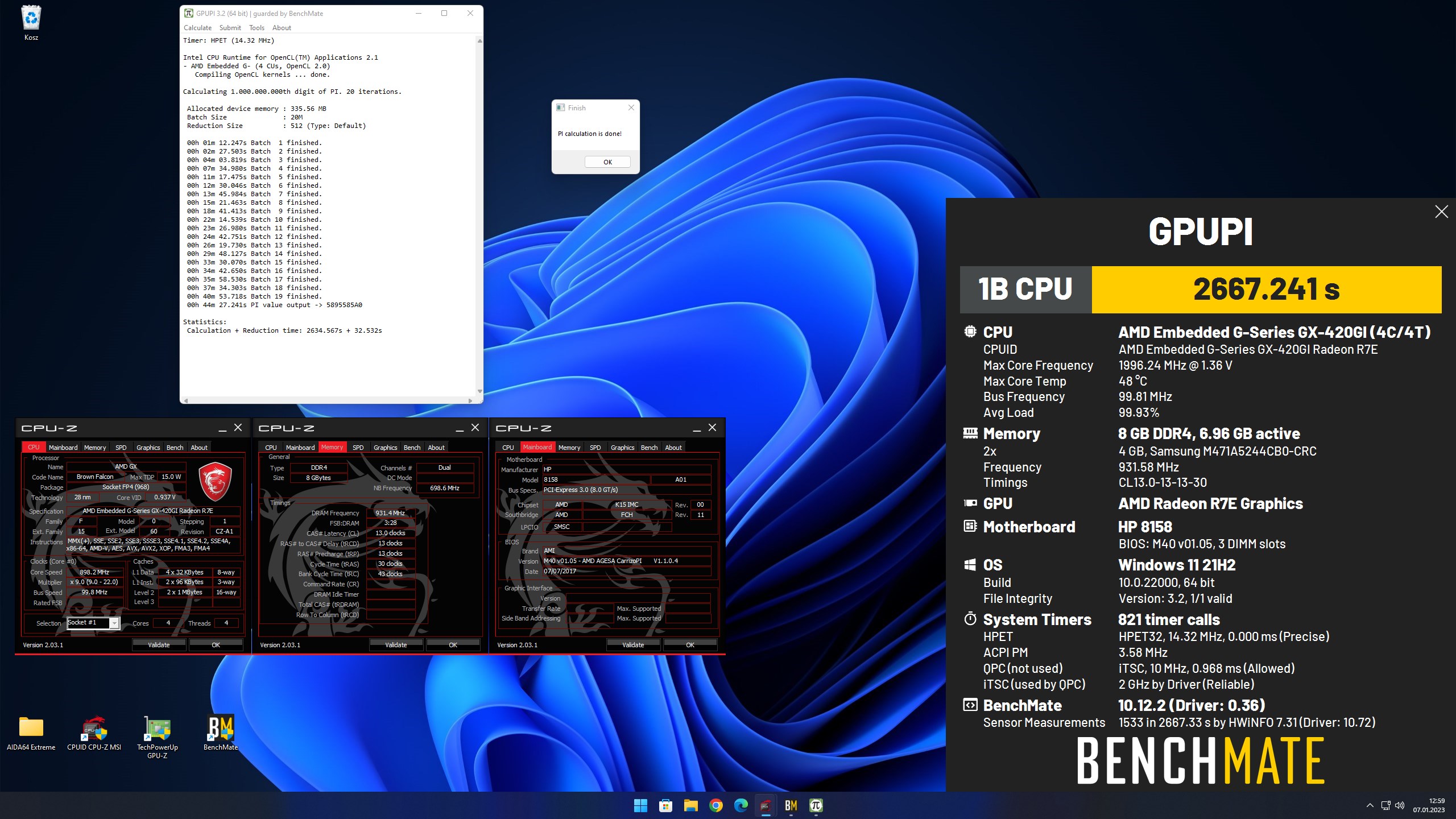Screen dimensions: 1456x819
Task: Open File Explorer from taskbar
Action: [690, 805]
